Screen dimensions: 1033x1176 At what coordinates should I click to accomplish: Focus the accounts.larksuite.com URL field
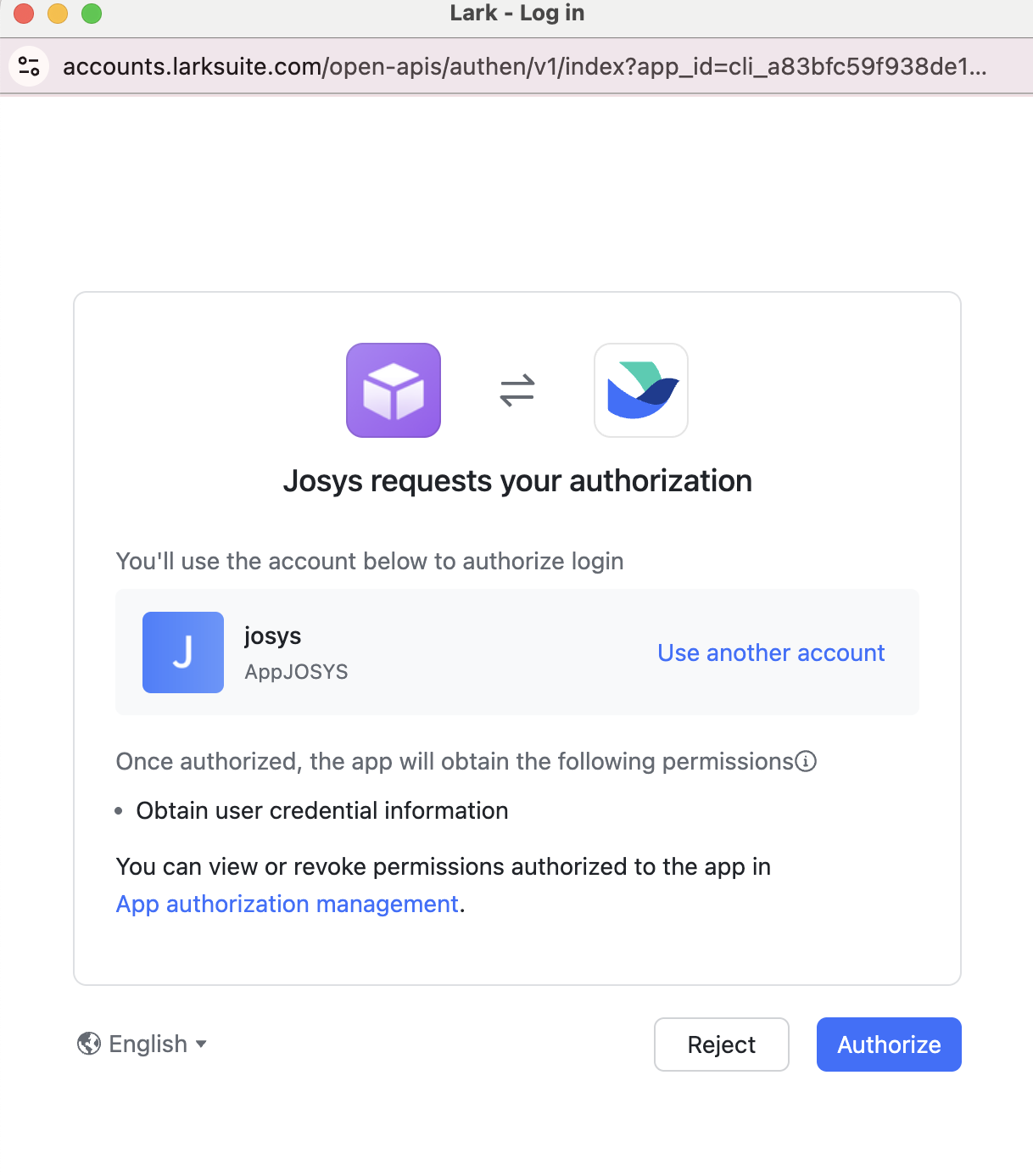524,66
